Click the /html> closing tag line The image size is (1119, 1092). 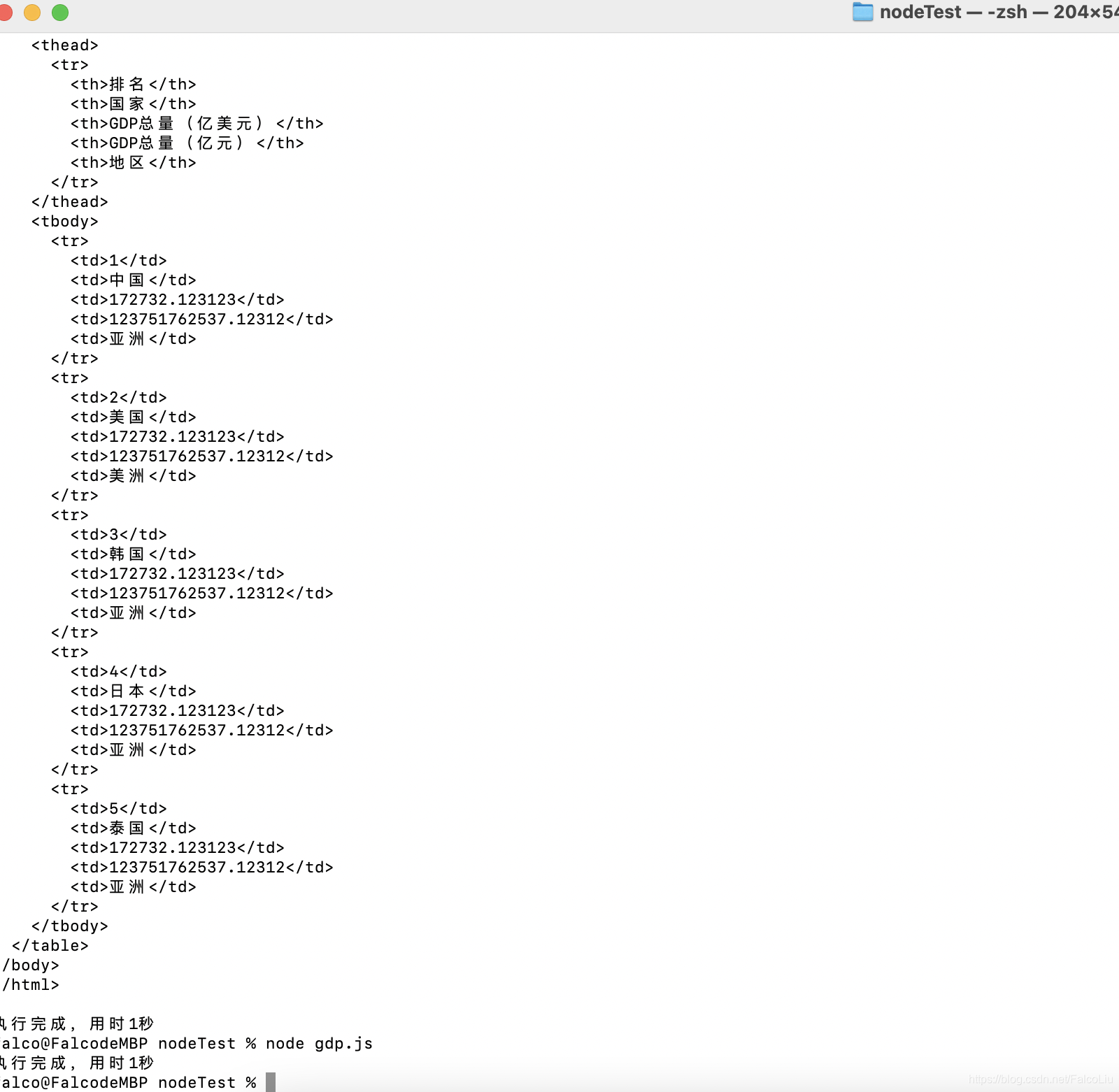(x=30, y=985)
